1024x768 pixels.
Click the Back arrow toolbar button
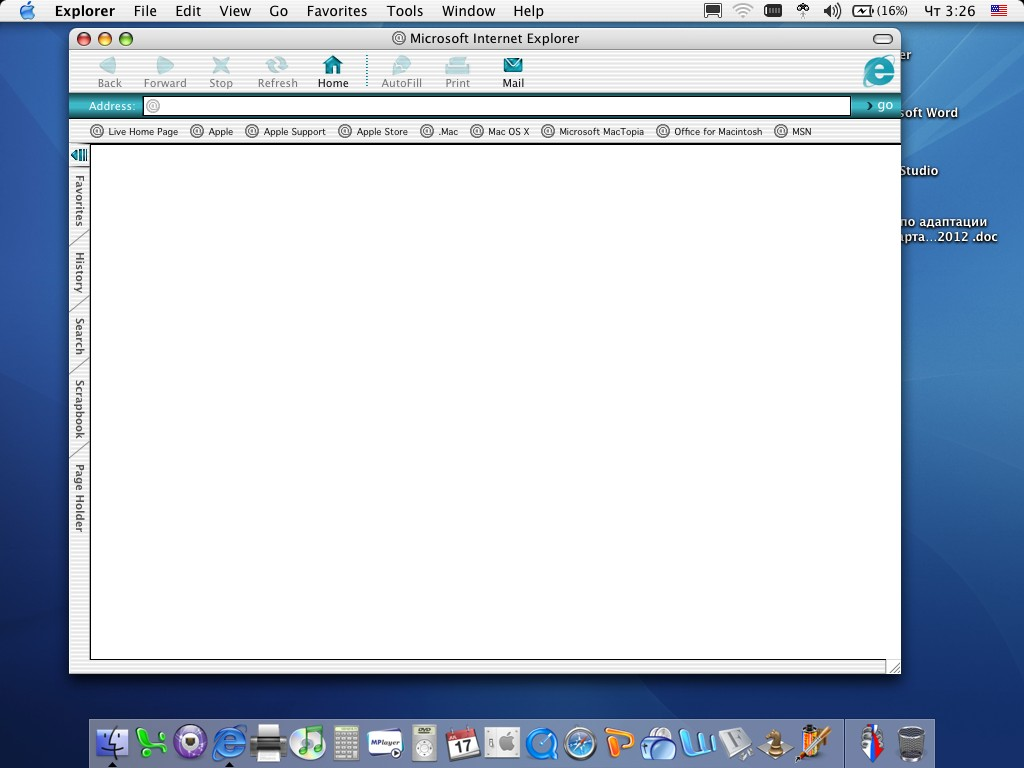[109, 72]
